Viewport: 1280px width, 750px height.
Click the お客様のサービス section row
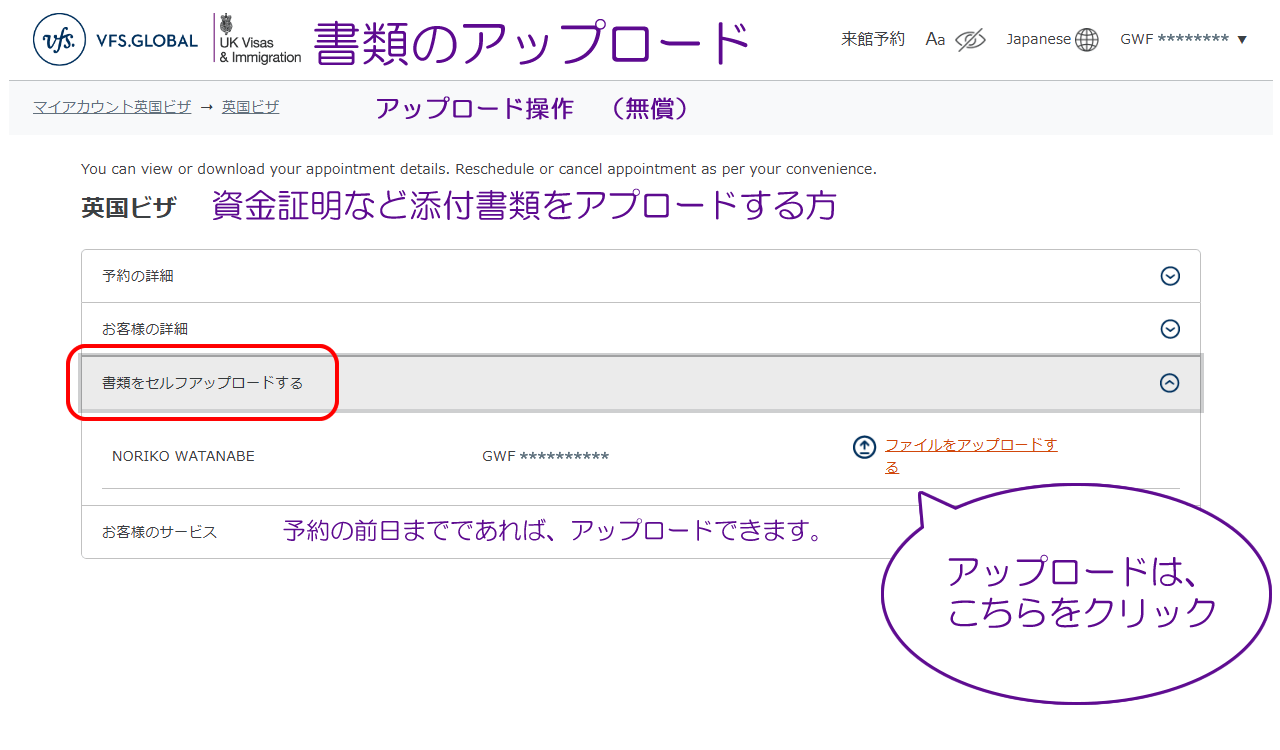point(160,532)
